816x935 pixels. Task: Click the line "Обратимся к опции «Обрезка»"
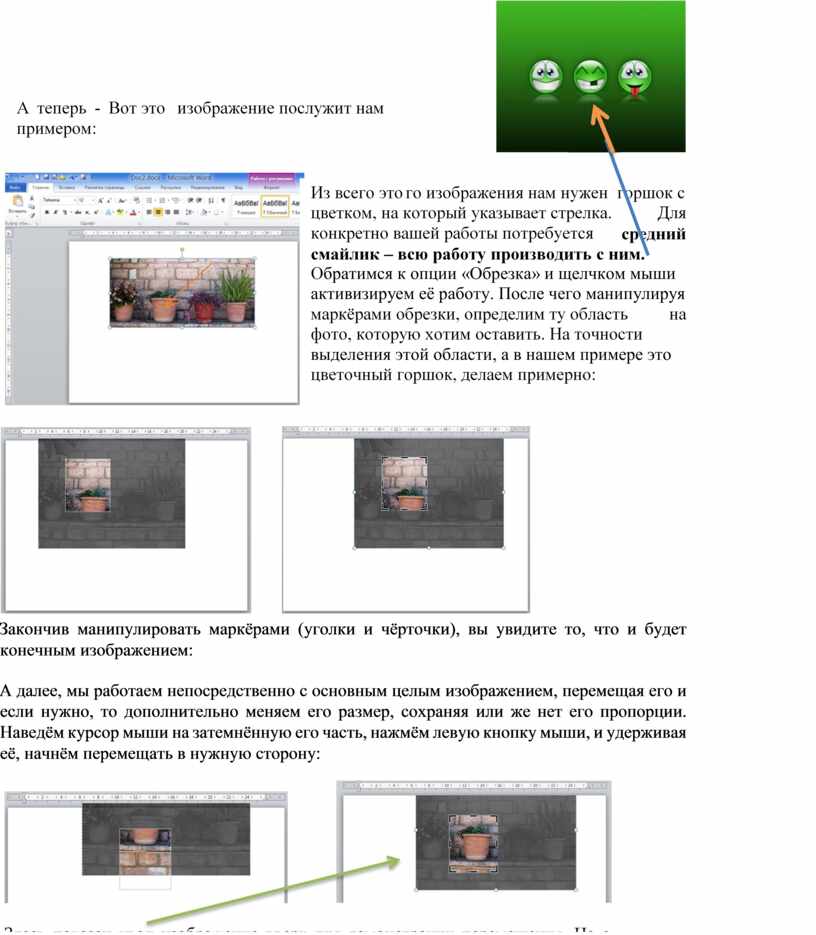point(425,274)
